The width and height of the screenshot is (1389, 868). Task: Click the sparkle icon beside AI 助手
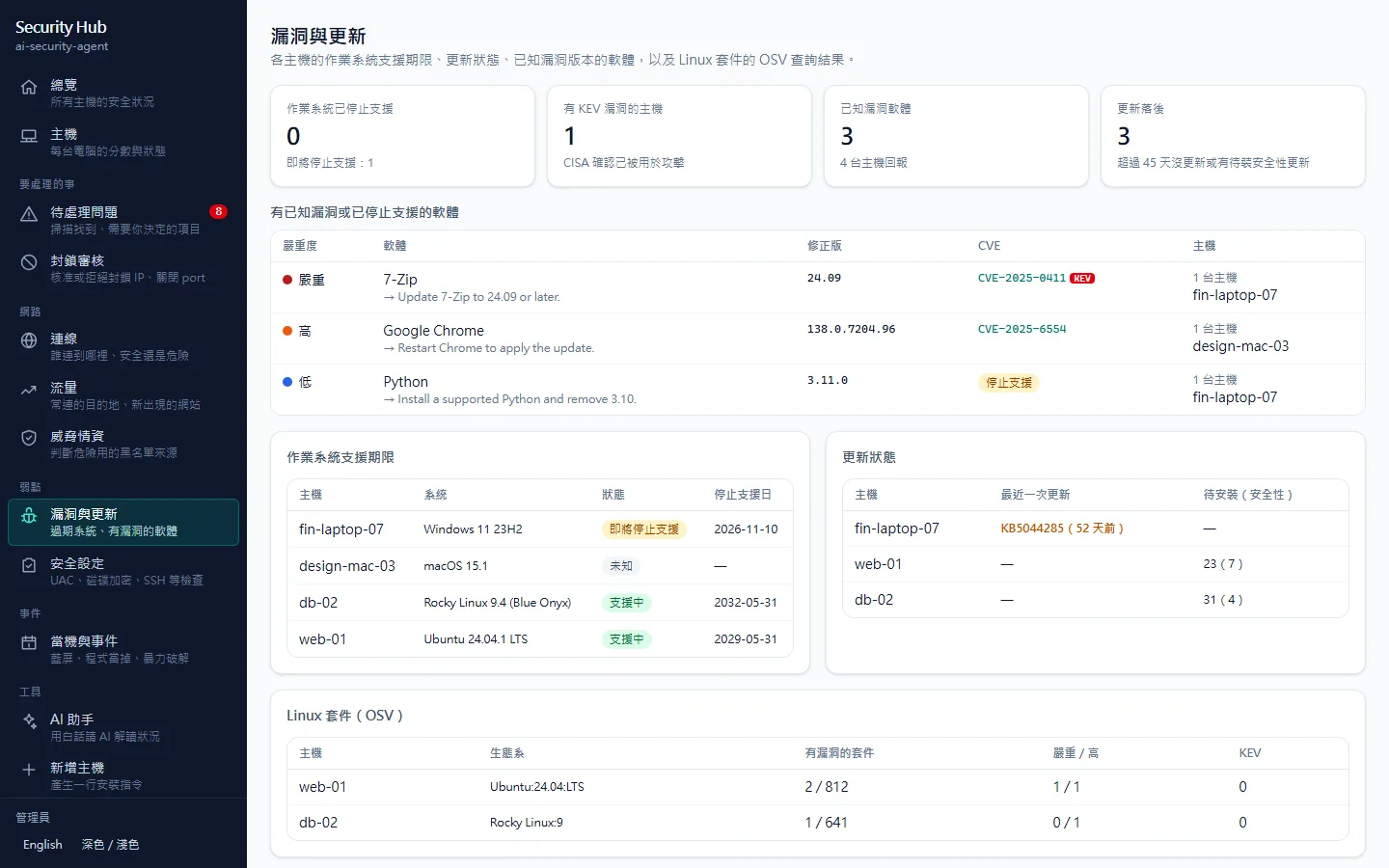coord(29,721)
